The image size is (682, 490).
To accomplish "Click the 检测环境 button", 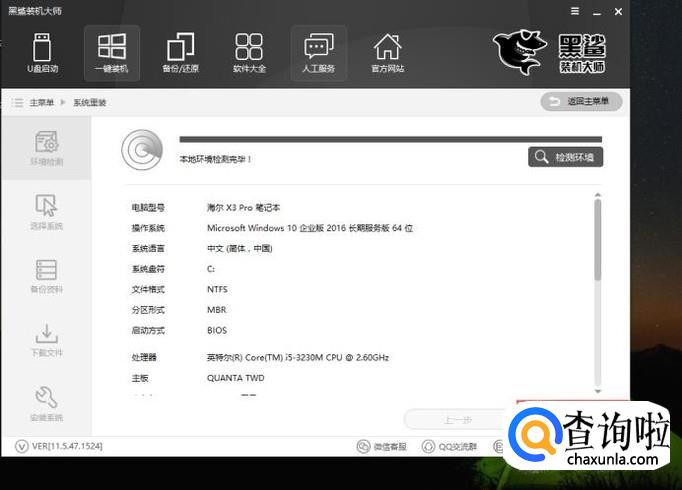I will coord(565,157).
